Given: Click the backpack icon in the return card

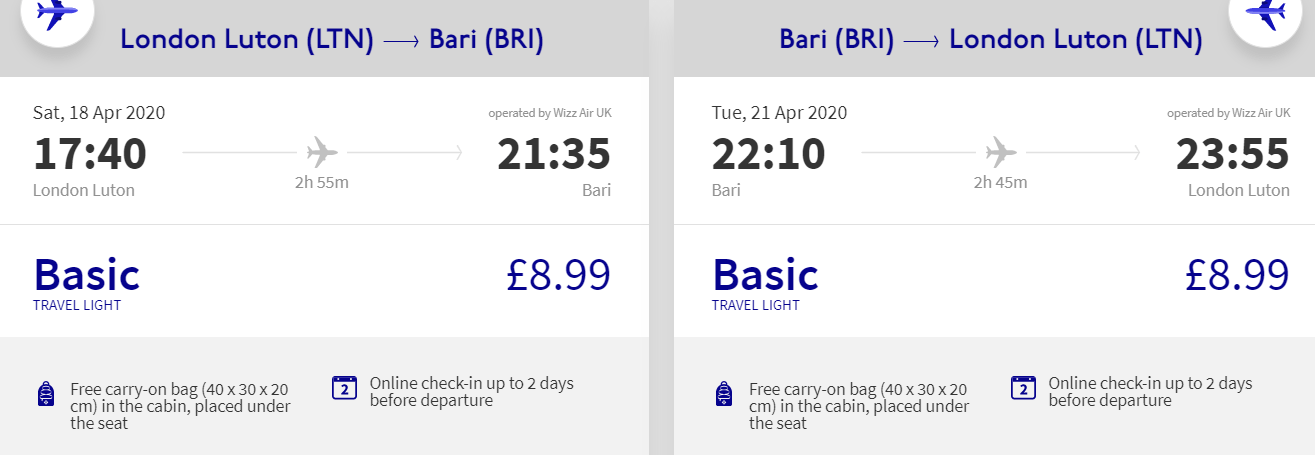Looking at the screenshot, I should (x=724, y=394).
